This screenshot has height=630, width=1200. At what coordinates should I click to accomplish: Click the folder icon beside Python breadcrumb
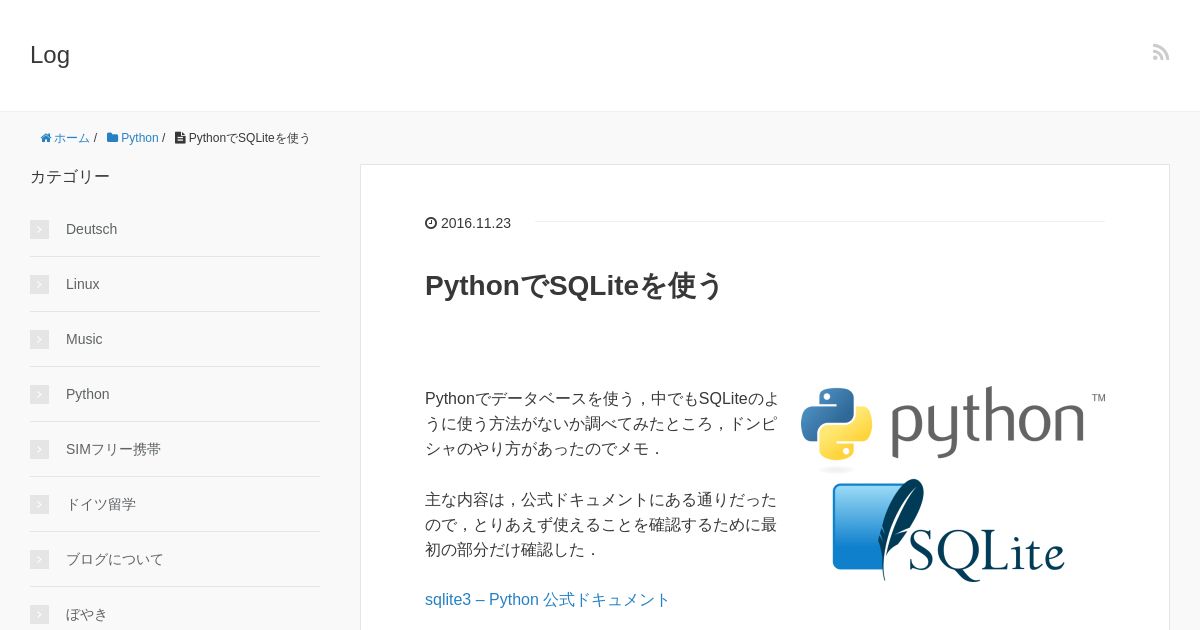tap(112, 138)
